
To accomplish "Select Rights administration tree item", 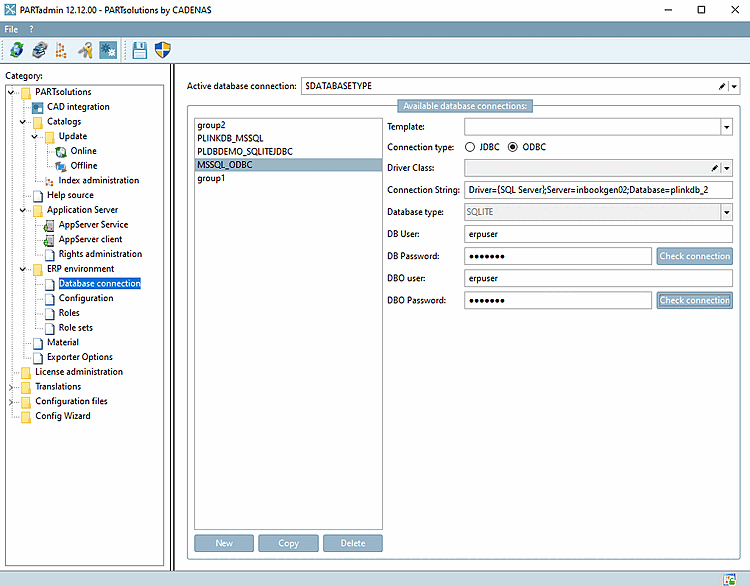I will pos(100,254).
